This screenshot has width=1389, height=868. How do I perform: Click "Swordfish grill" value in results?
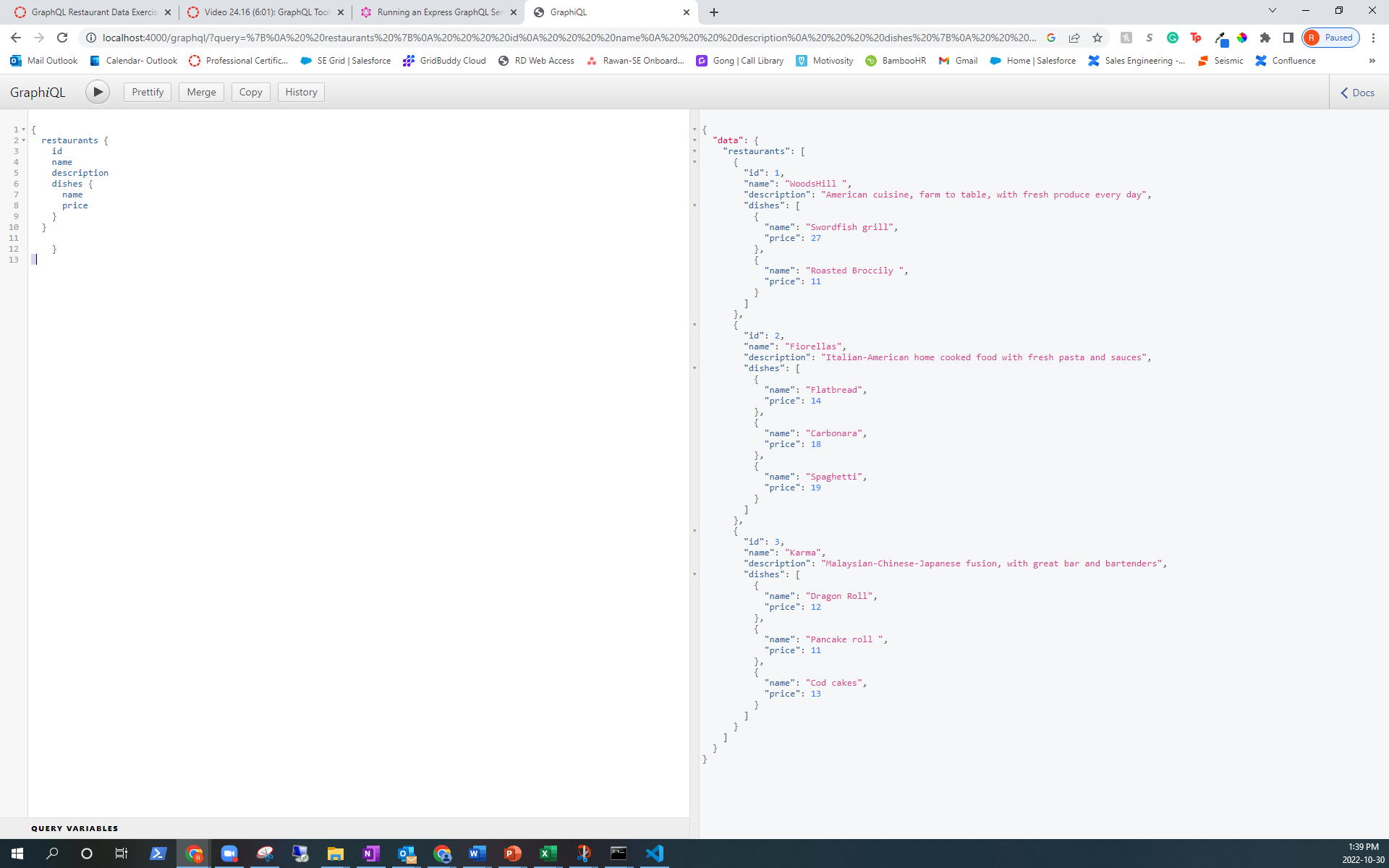[849, 227]
